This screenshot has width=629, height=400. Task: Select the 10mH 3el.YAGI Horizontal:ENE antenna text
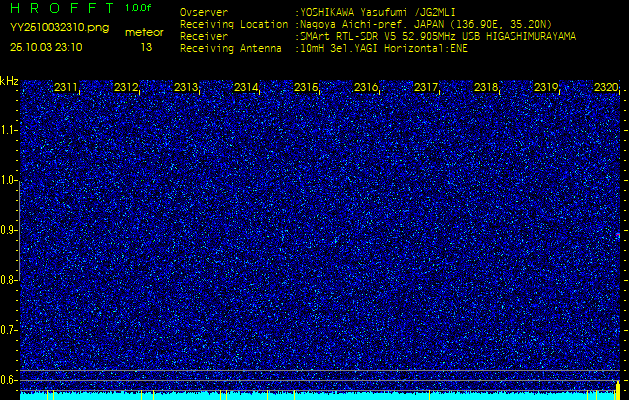384,49
